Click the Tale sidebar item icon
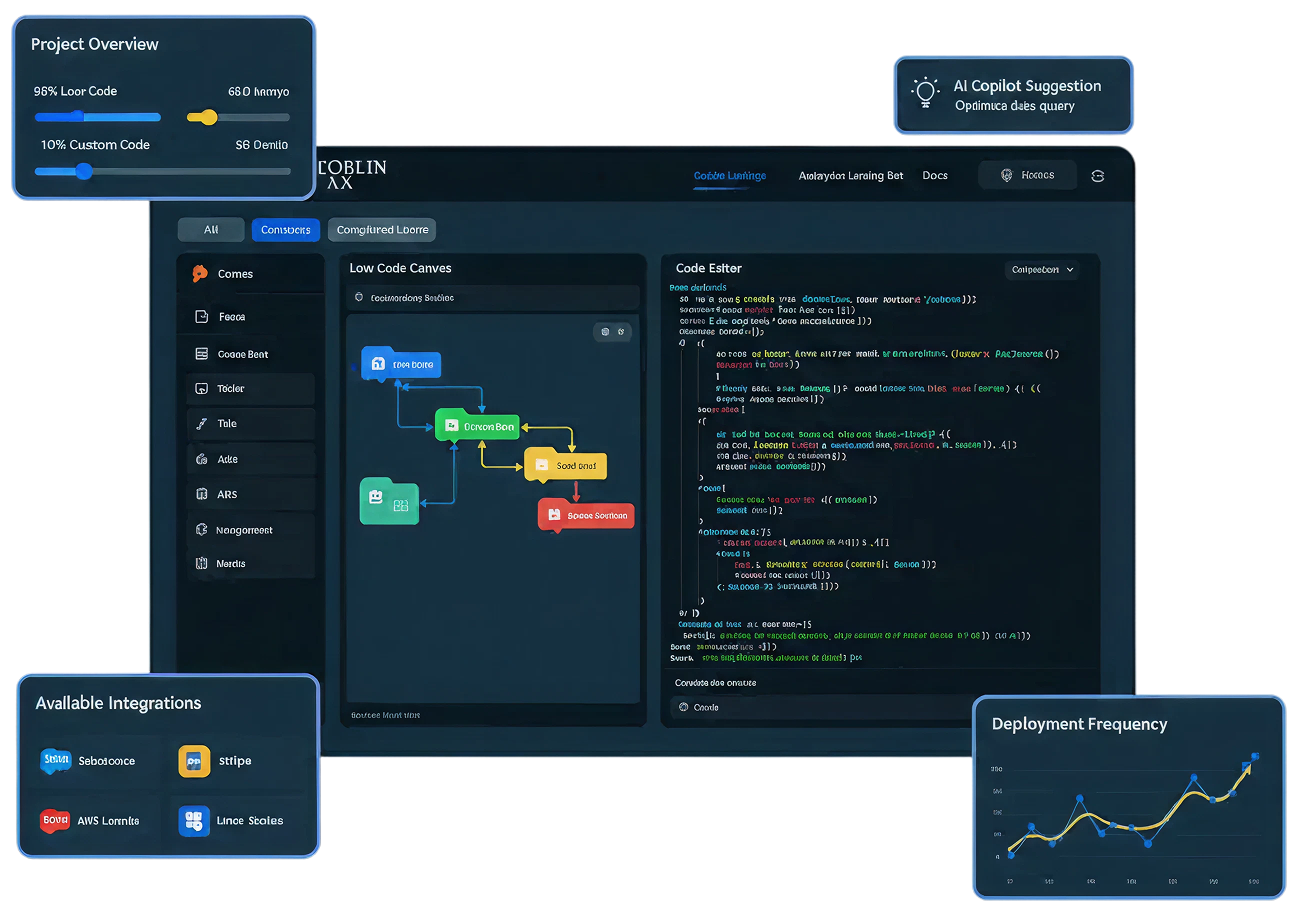The width and height of the screenshot is (1294, 916). 199,424
